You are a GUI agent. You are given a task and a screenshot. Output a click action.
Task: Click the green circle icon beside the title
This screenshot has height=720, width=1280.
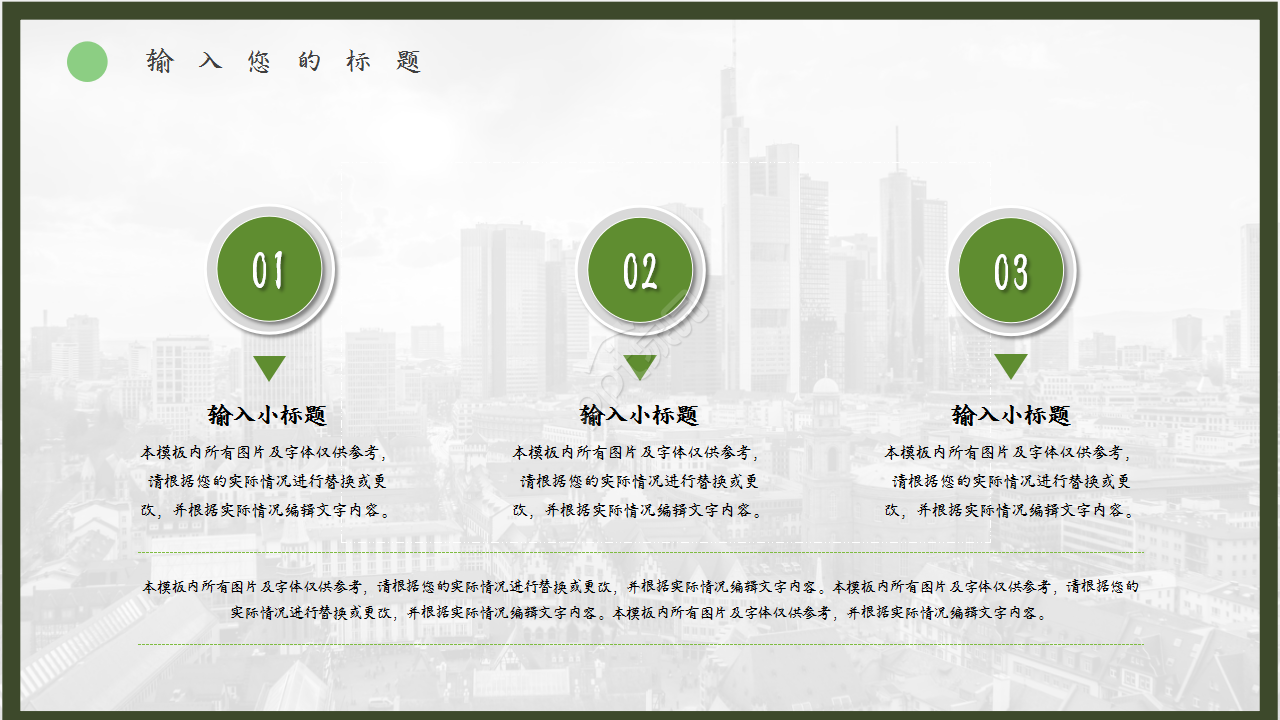pyautogui.click(x=88, y=60)
